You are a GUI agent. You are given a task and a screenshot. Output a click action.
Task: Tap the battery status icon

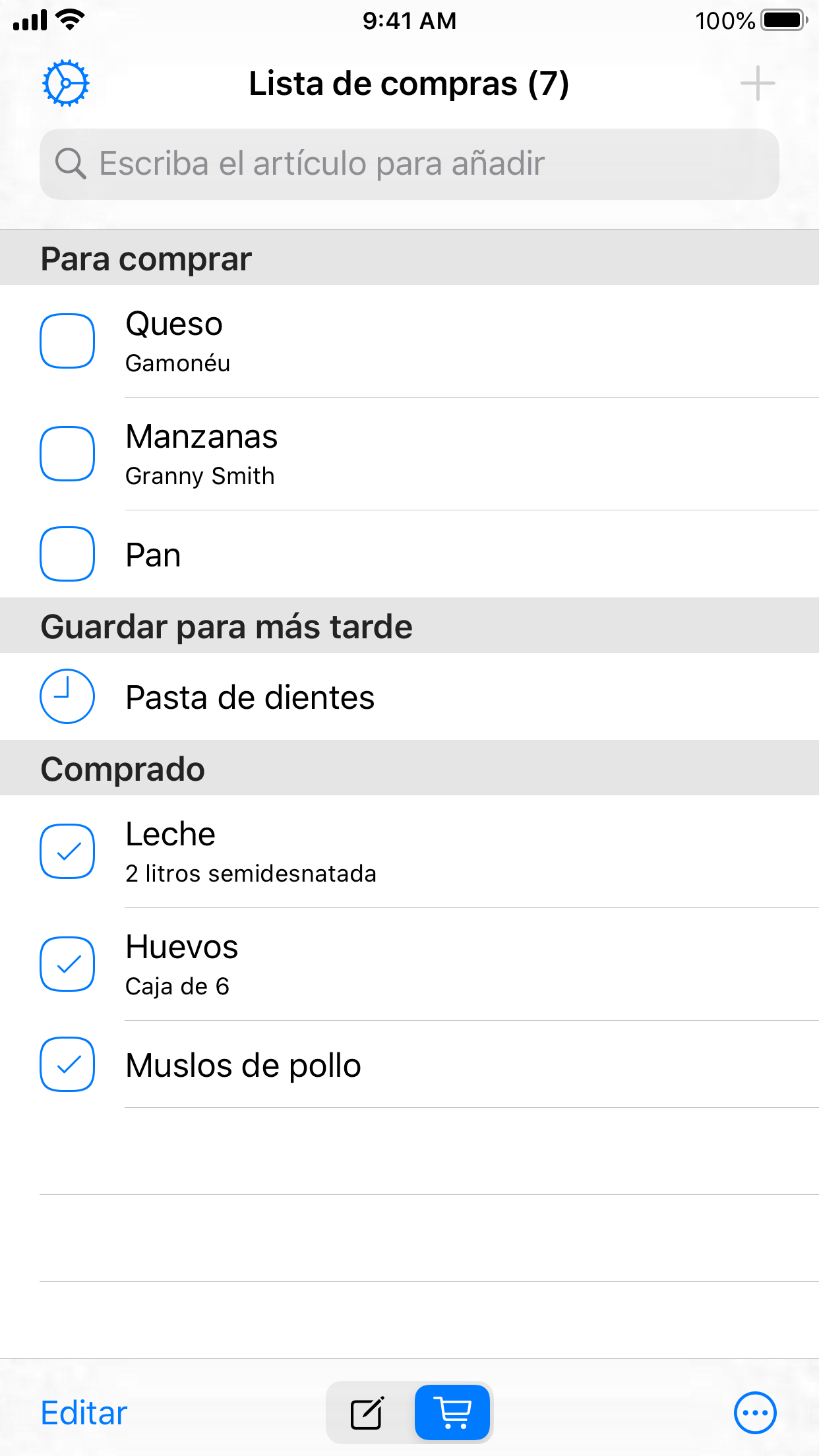click(783, 20)
